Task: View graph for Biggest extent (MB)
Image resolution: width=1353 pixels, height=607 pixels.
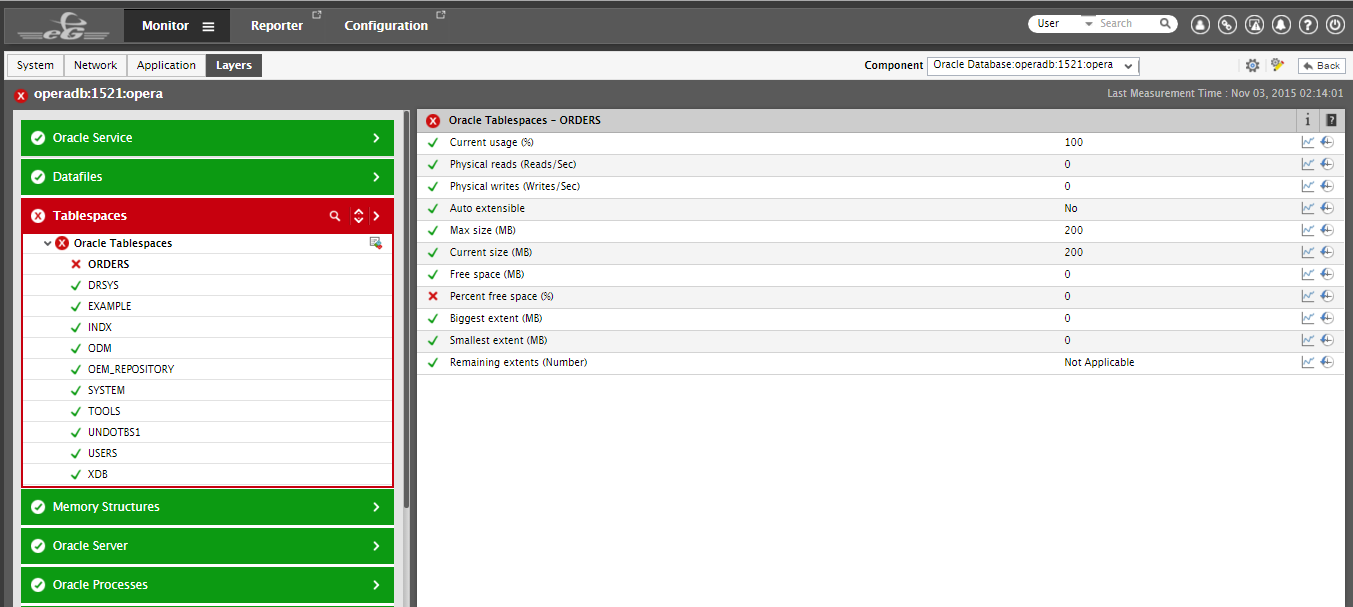Action: 1308,318
